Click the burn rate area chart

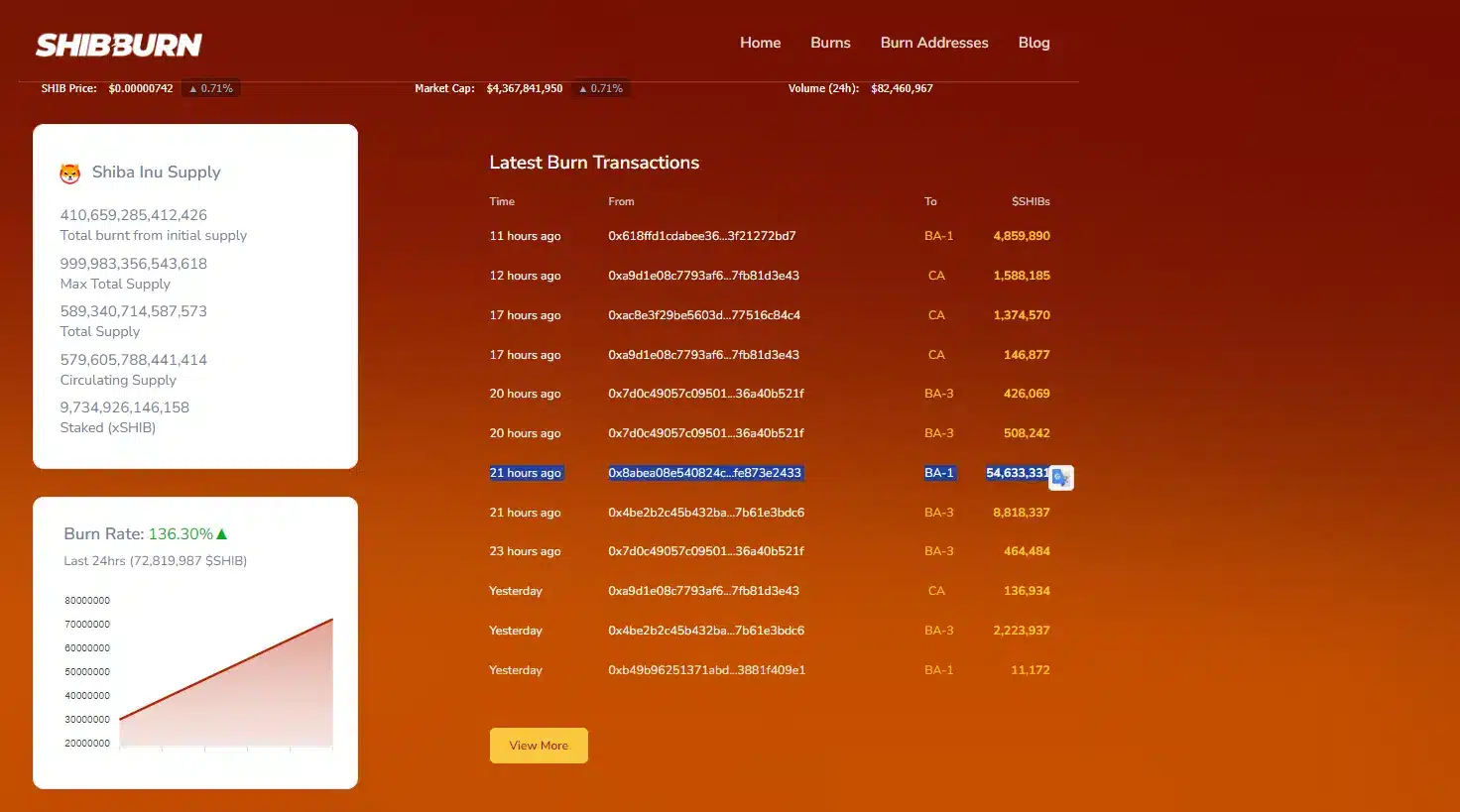click(226, 683)
